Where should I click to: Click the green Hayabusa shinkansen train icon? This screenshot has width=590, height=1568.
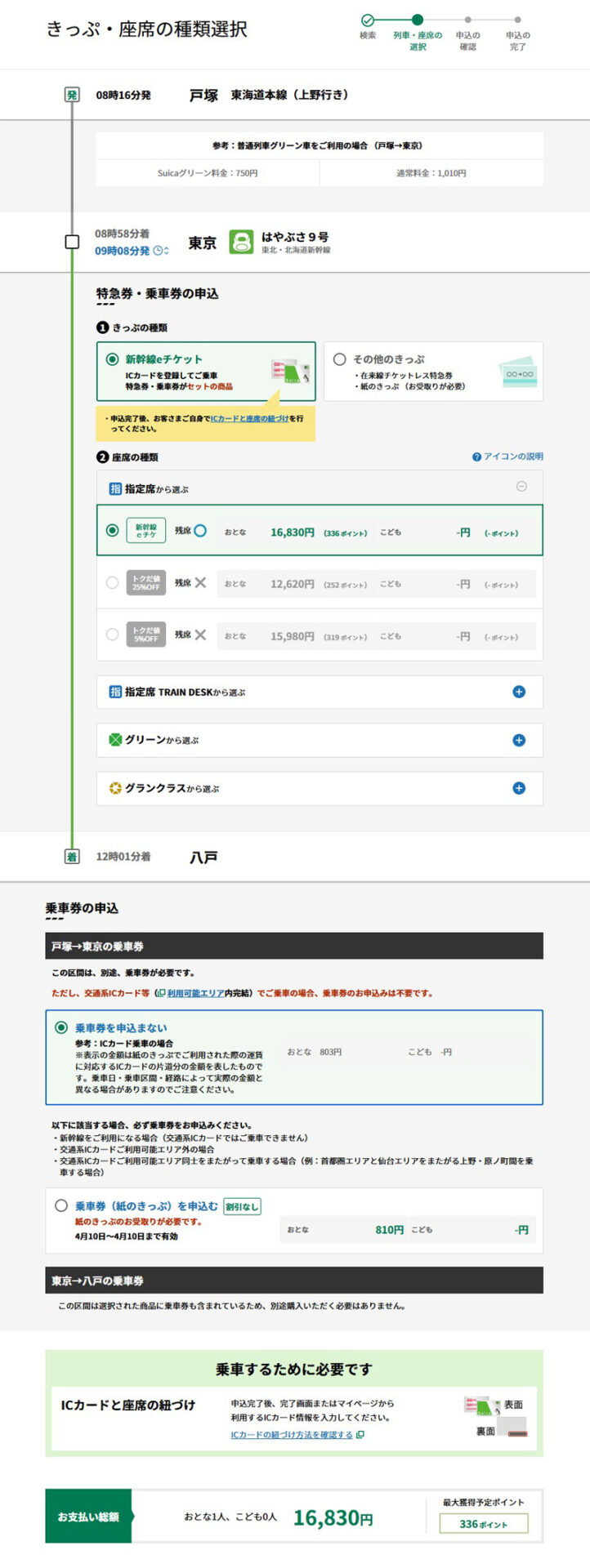click(241, 243)
